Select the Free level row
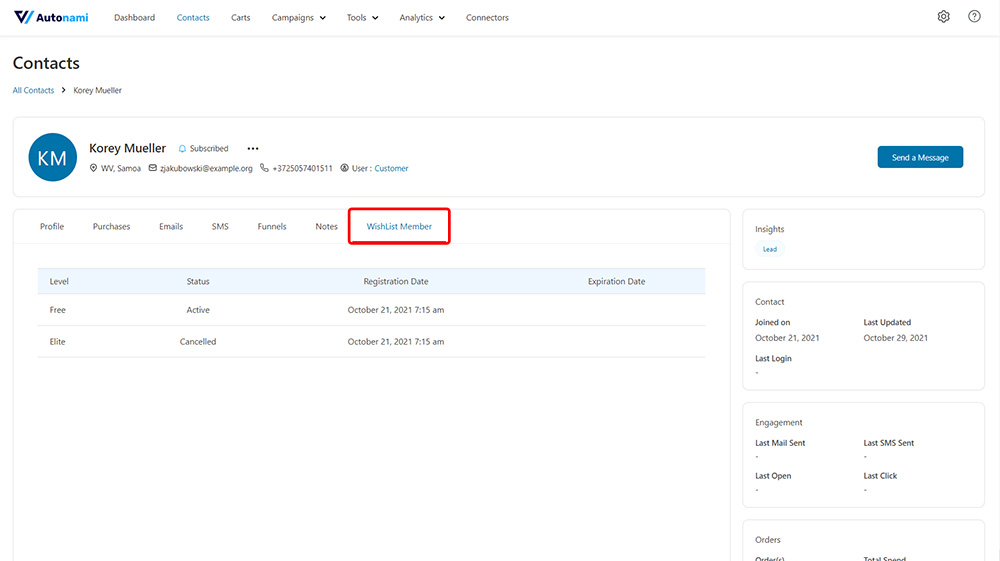 371,310
